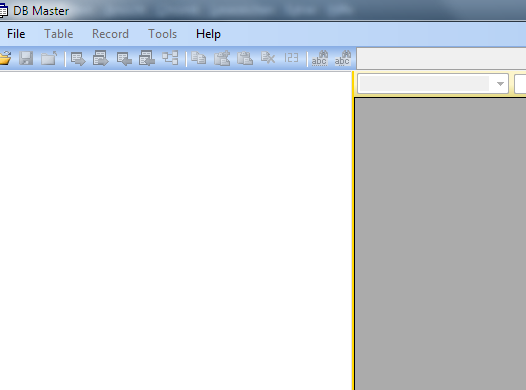Click the clipboard icon with plus sign
The image size is (526, 390).
click(x=222, y=58)
